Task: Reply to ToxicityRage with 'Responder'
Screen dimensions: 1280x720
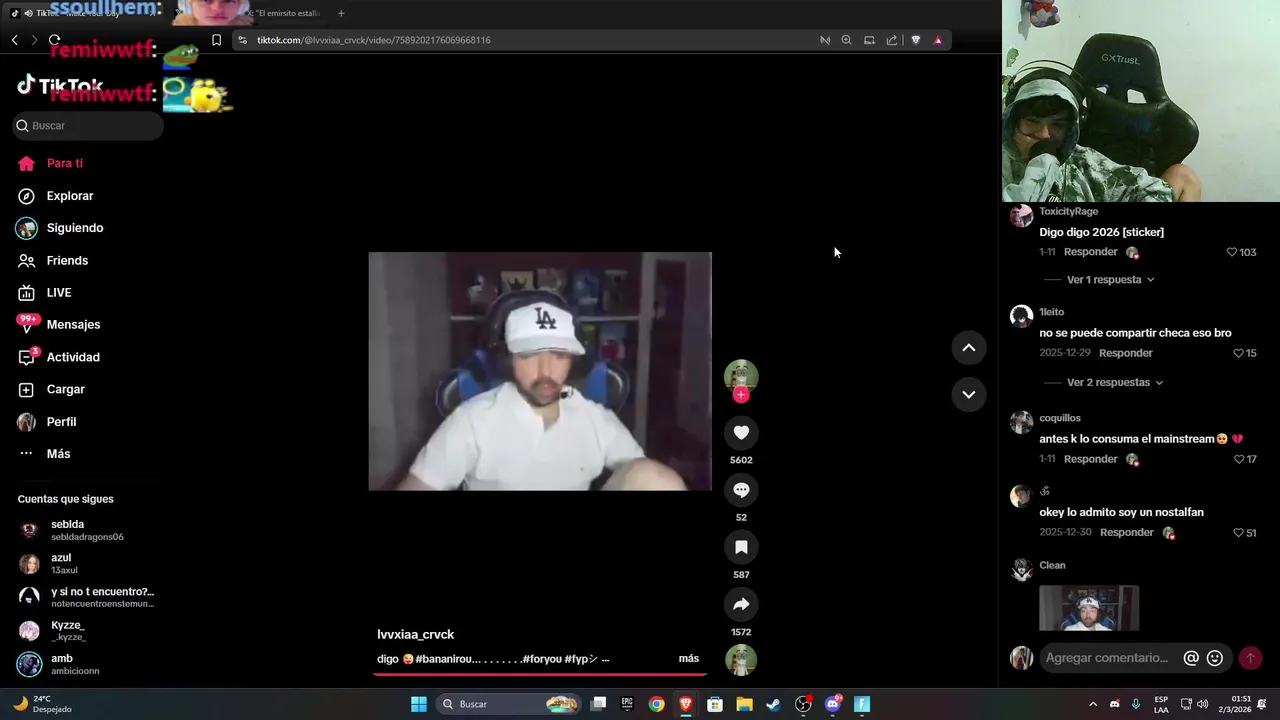Action: point(1090,252)
